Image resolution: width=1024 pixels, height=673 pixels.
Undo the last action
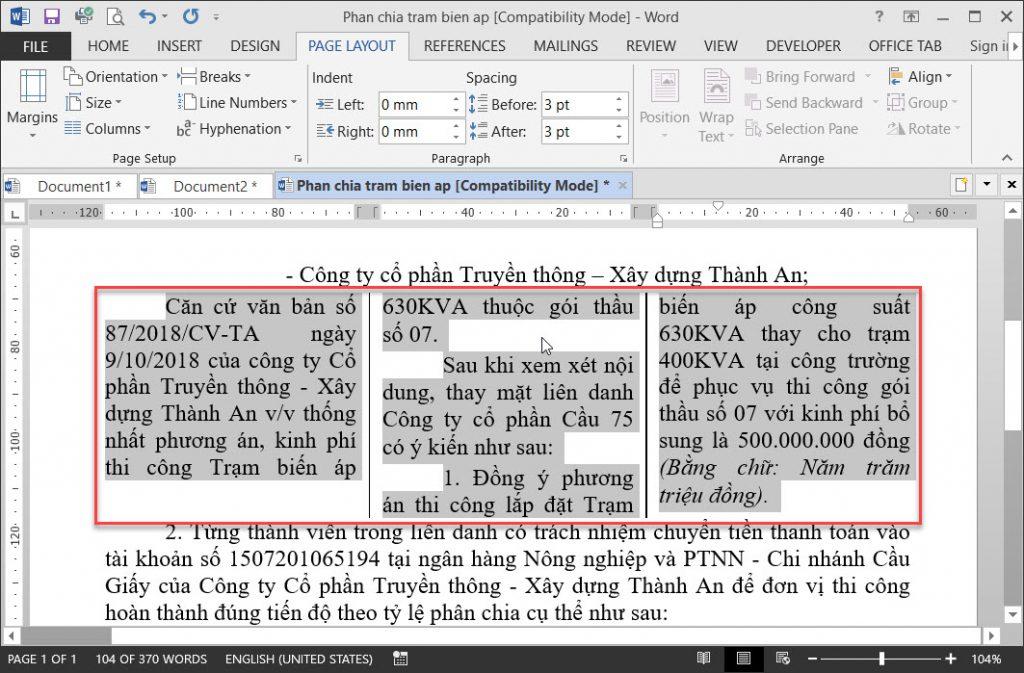click(x=146, y=16)
